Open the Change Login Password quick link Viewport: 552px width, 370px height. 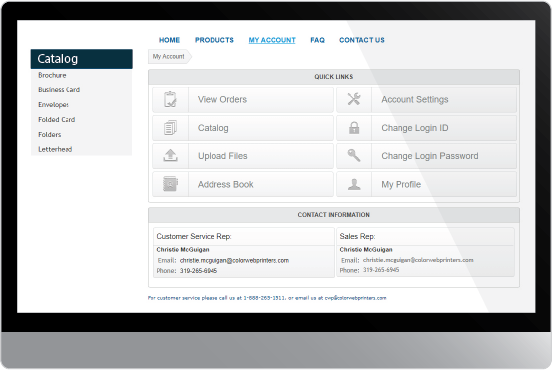click(x=426, y=156)
